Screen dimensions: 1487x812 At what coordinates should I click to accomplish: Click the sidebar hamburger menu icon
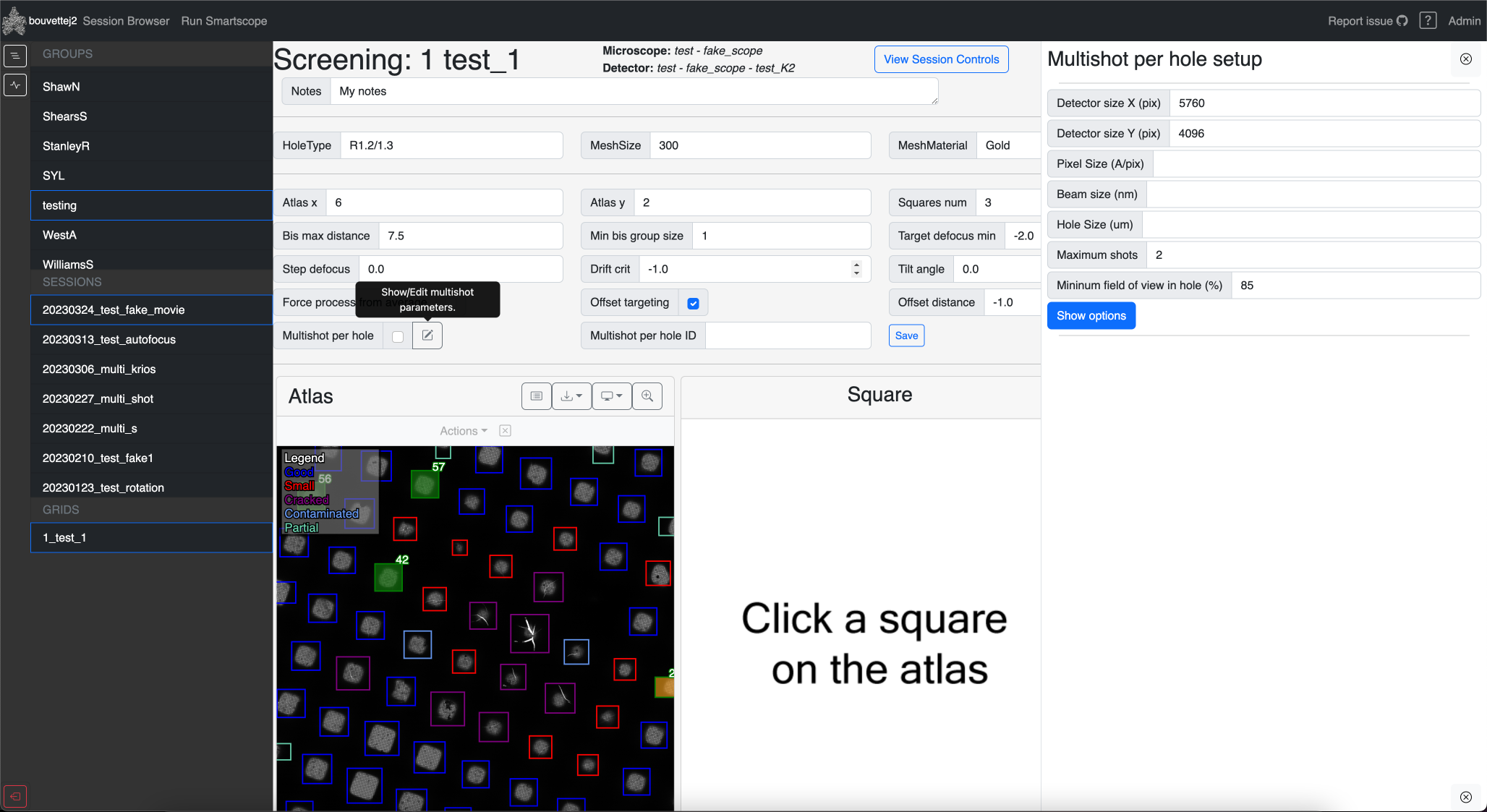point(15,56)
